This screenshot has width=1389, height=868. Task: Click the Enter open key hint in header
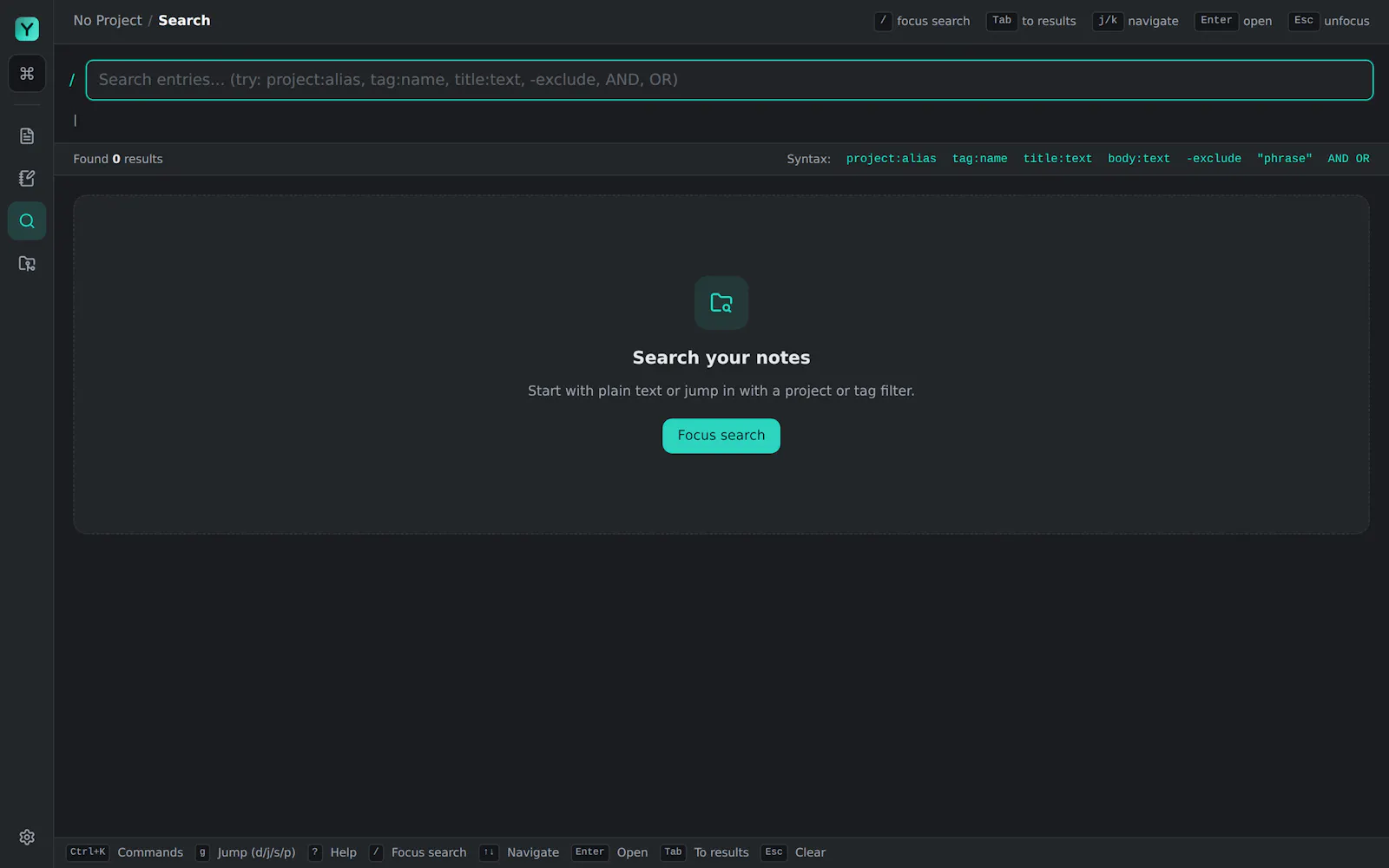click(1216, 21)
